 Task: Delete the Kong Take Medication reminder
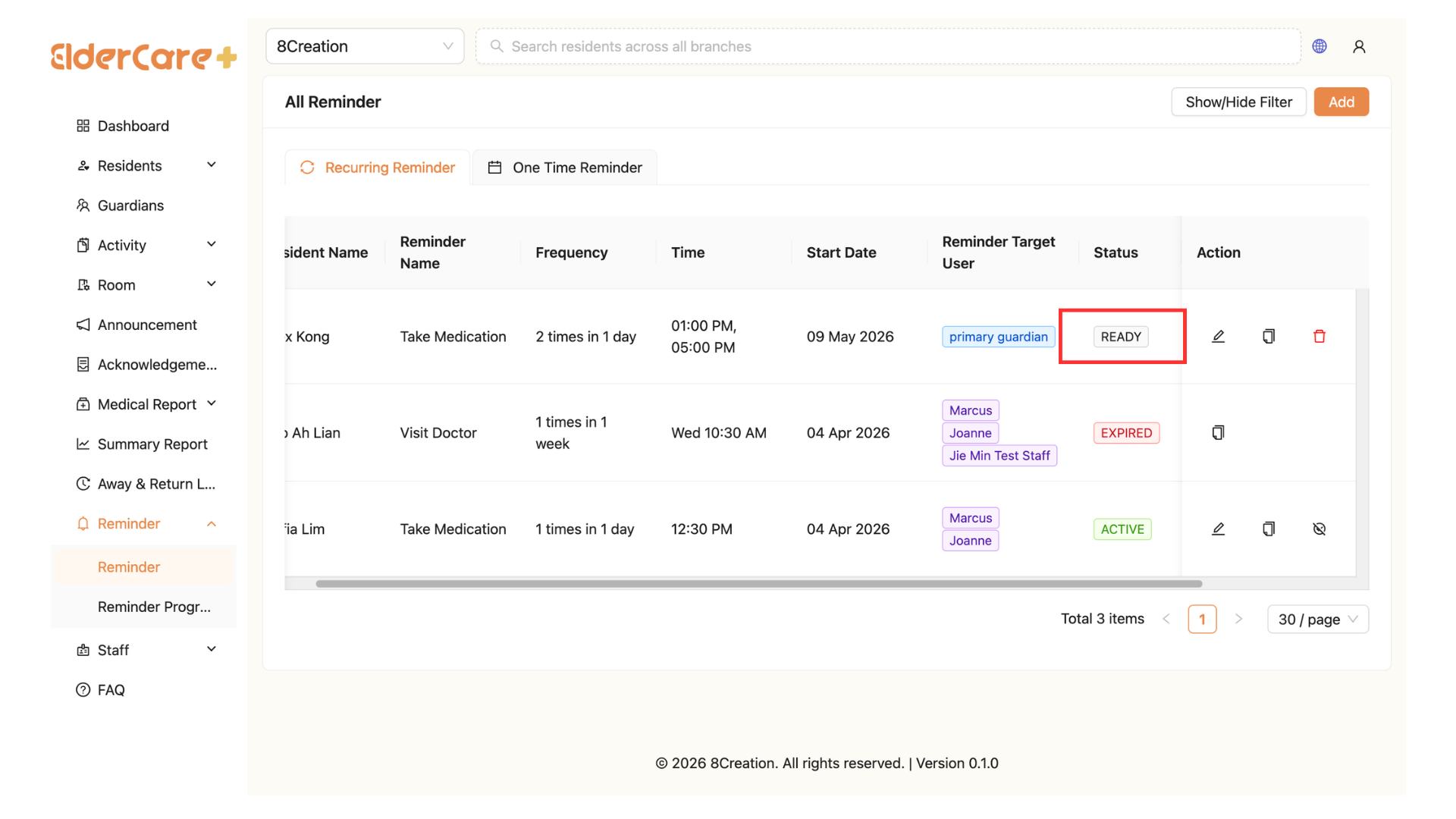[1319, 336]
